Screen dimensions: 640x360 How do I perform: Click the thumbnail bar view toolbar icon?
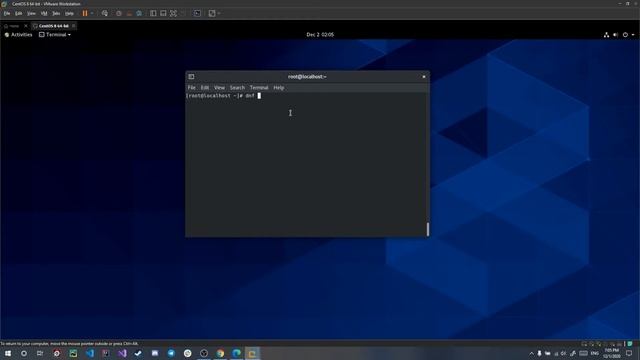click(x=163, y=13)
